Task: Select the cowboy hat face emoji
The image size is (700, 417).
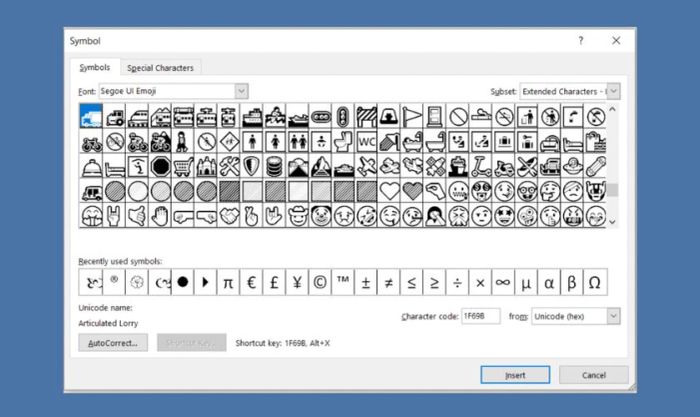Action: point(297,216)
